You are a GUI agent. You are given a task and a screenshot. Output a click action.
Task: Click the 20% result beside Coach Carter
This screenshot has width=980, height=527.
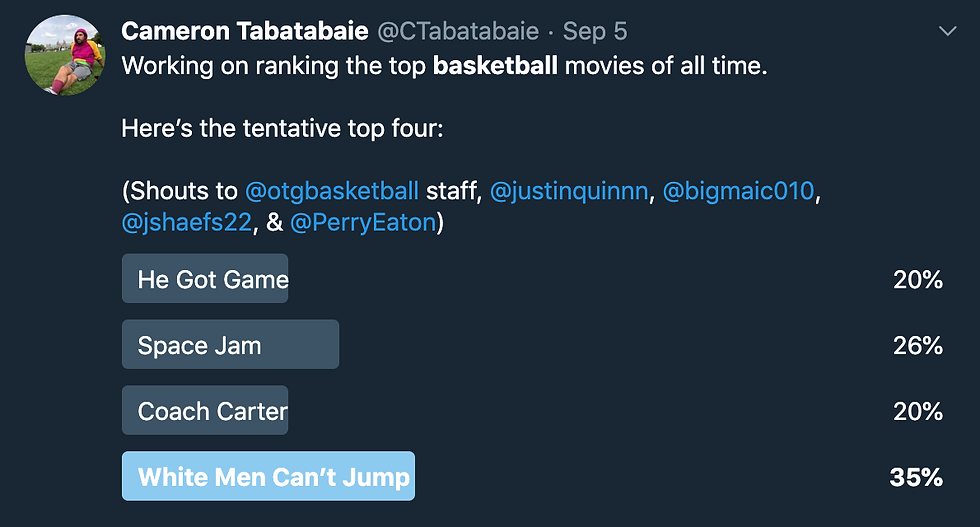[x=918, y=411]
